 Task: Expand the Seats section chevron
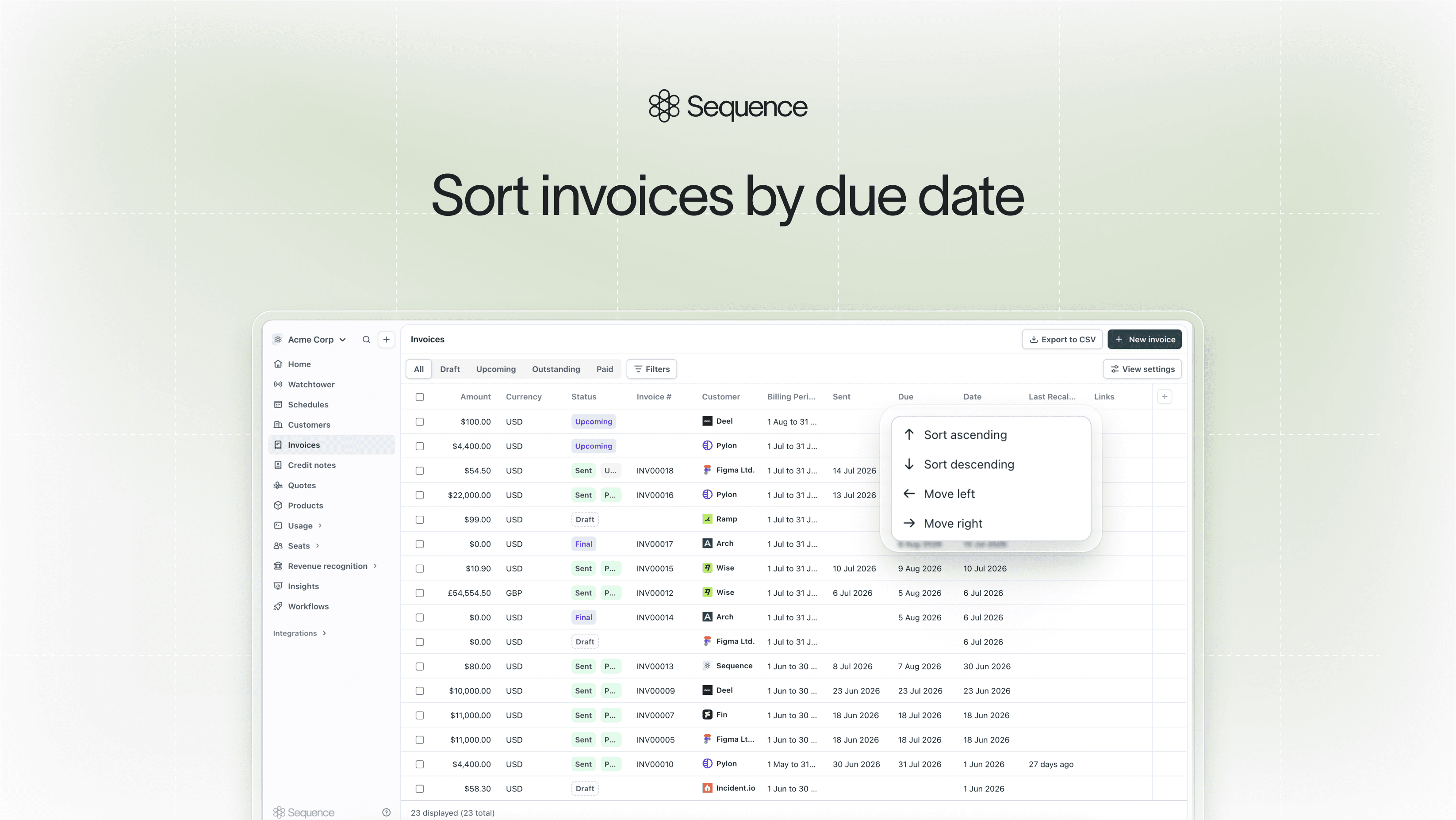coord(318,546)
